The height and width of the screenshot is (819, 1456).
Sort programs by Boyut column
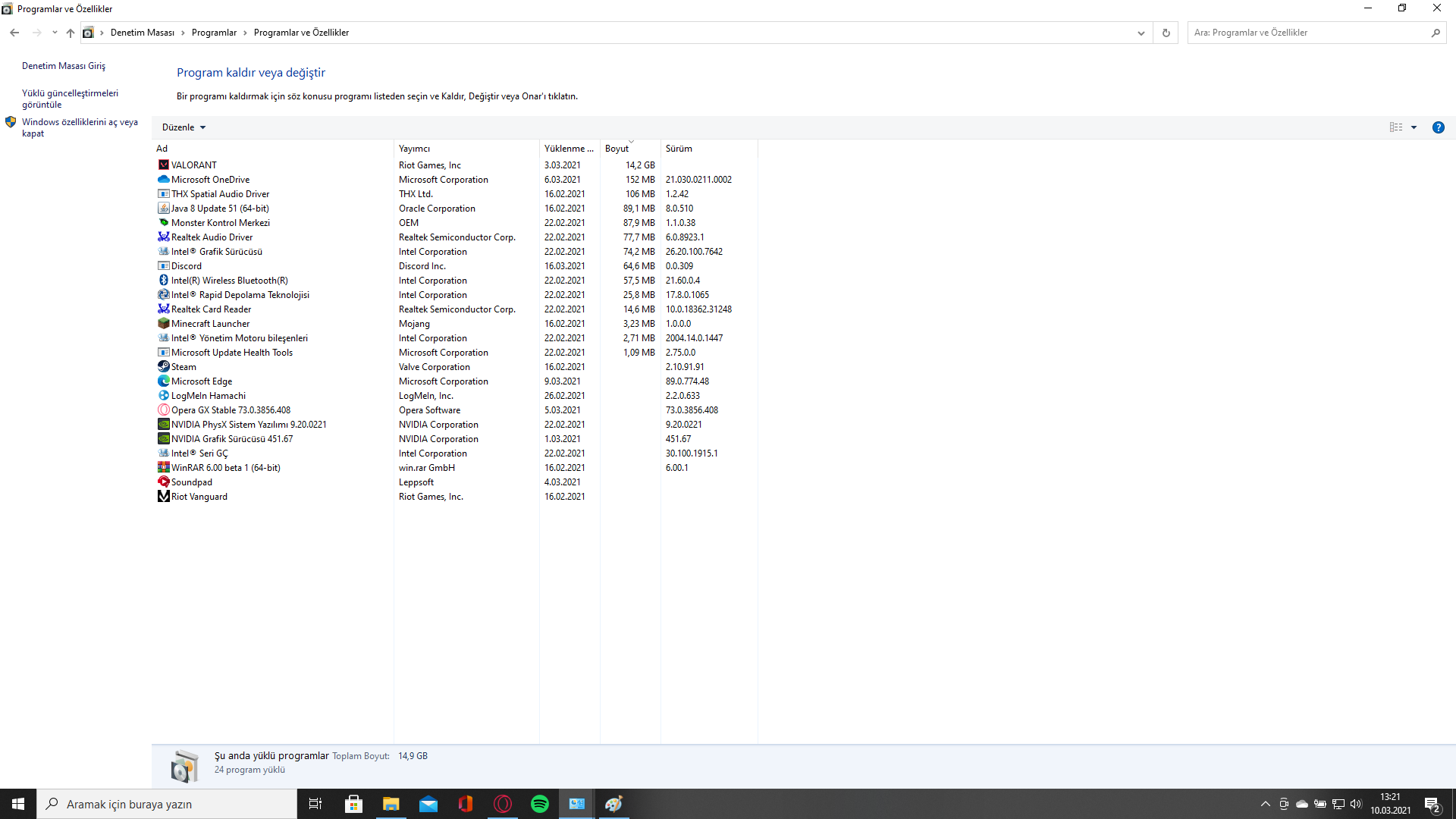coord(617,149)
